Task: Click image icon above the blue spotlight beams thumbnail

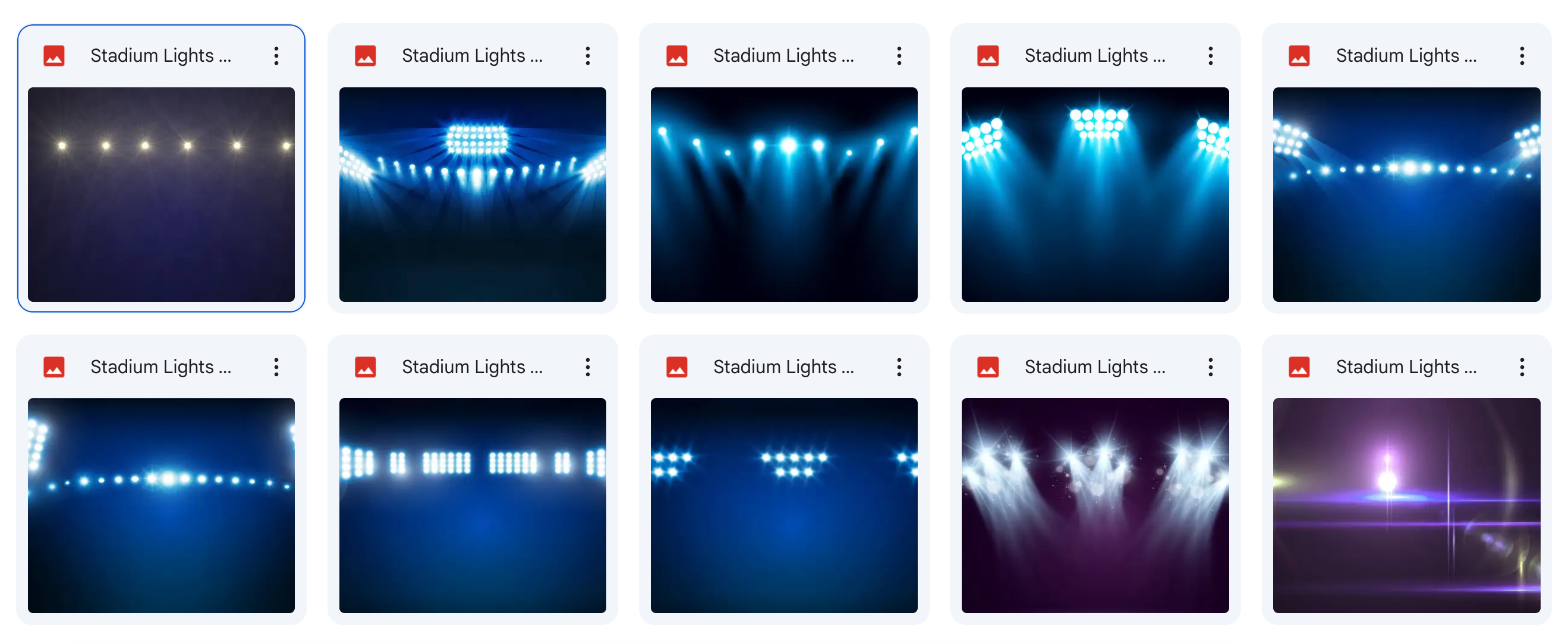Action: 676,56
